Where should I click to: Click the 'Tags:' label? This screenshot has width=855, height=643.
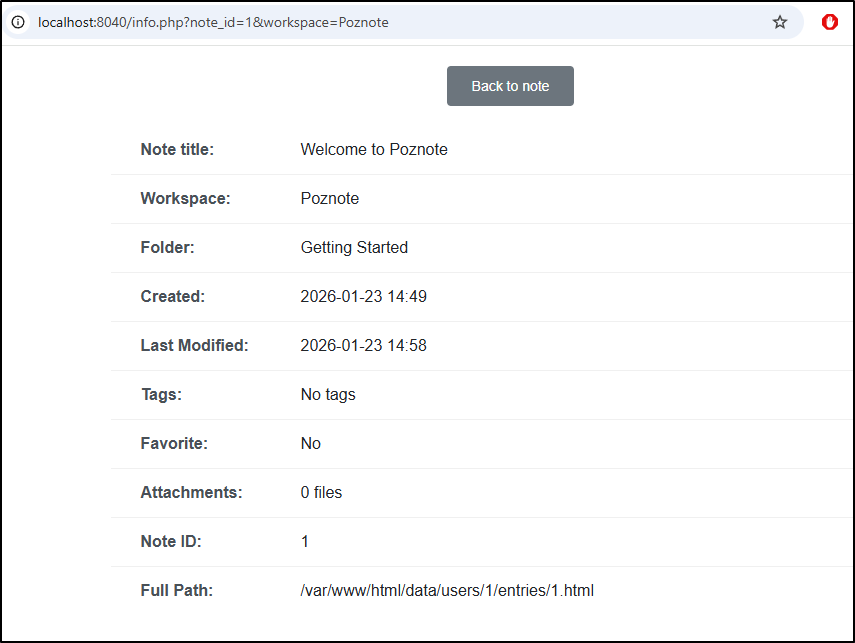tap(161, 395)
